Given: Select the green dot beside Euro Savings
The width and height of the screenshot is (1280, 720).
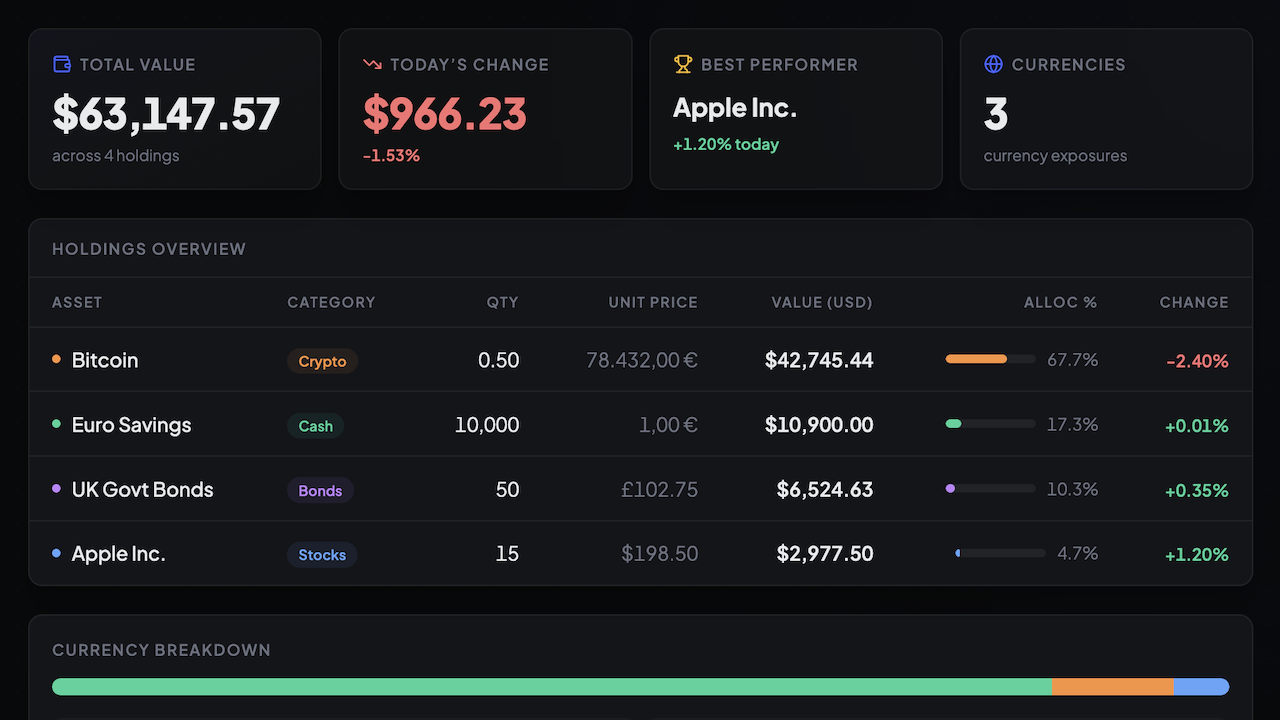Looking at the screenshot, I should pos(57,424).
